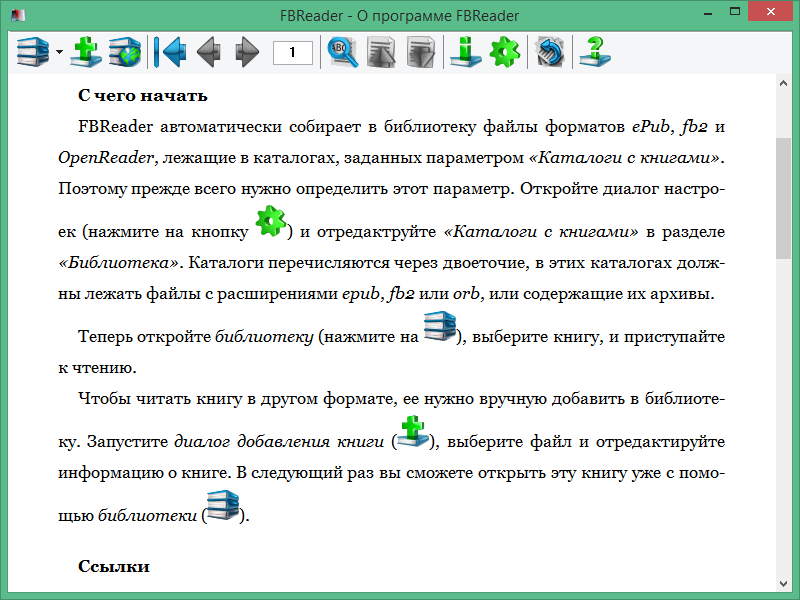Click italic word '«Библиотека»'
The width and height of the screenshot is (800, 600).
pos(120,263)
